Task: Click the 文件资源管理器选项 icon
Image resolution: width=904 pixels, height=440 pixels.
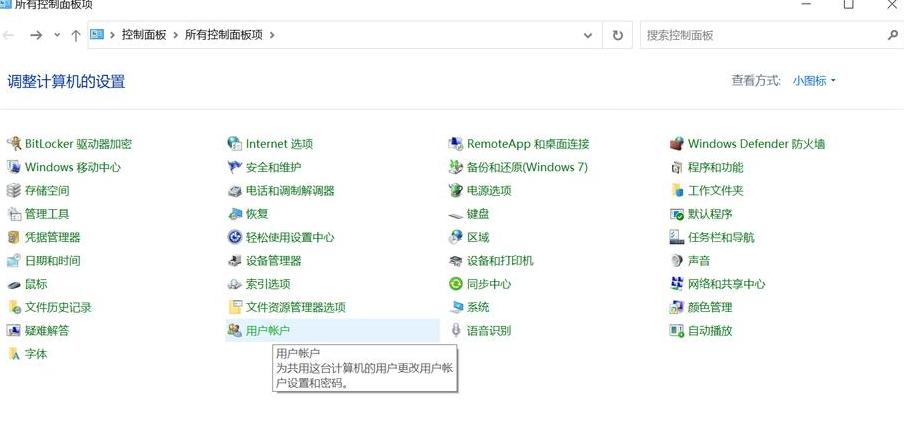Action: pyautogui.click(x=235, y=307)
